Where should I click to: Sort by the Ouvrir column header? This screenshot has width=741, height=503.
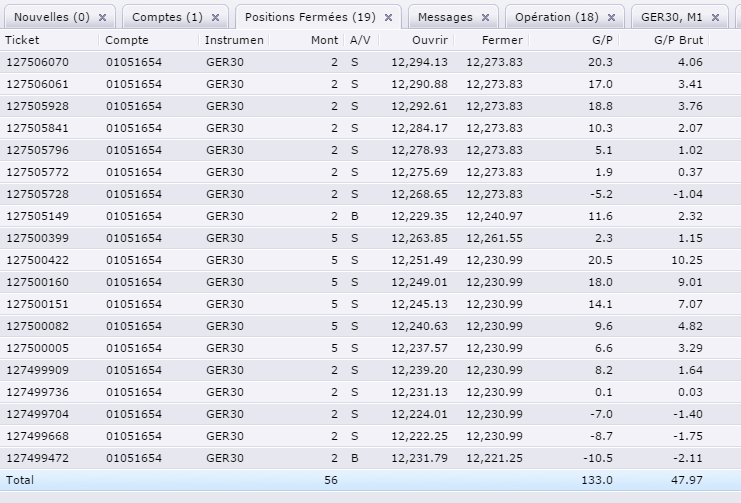(x=429, y=40)
